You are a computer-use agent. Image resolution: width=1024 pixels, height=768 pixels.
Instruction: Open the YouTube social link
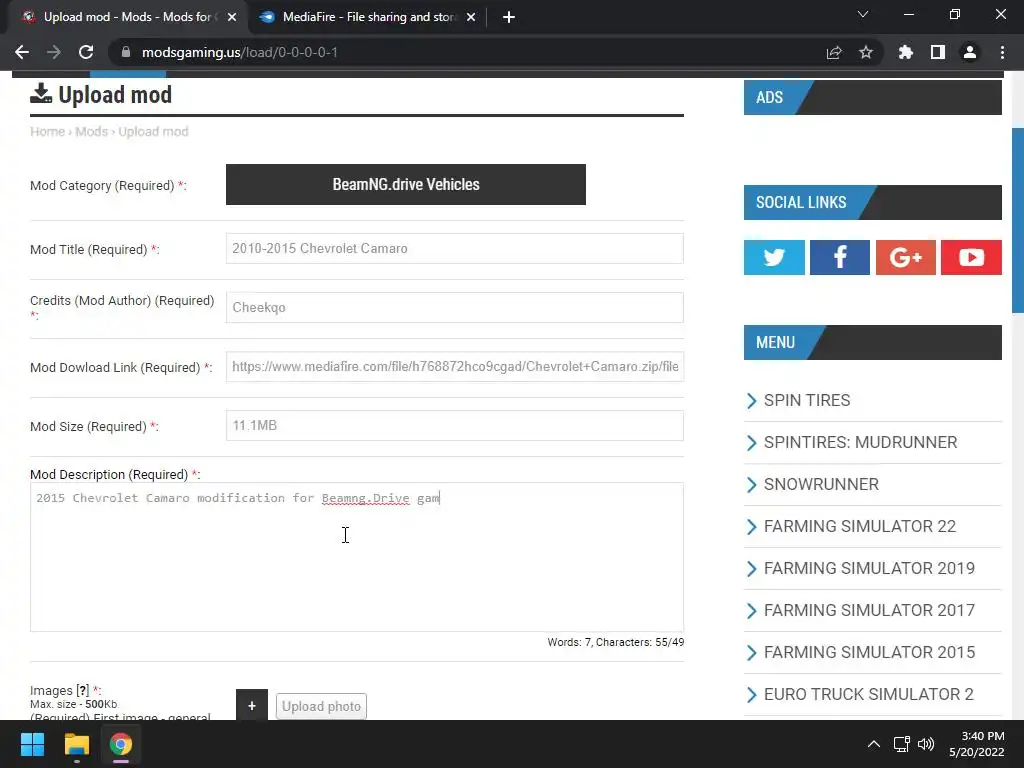(971, 257)
